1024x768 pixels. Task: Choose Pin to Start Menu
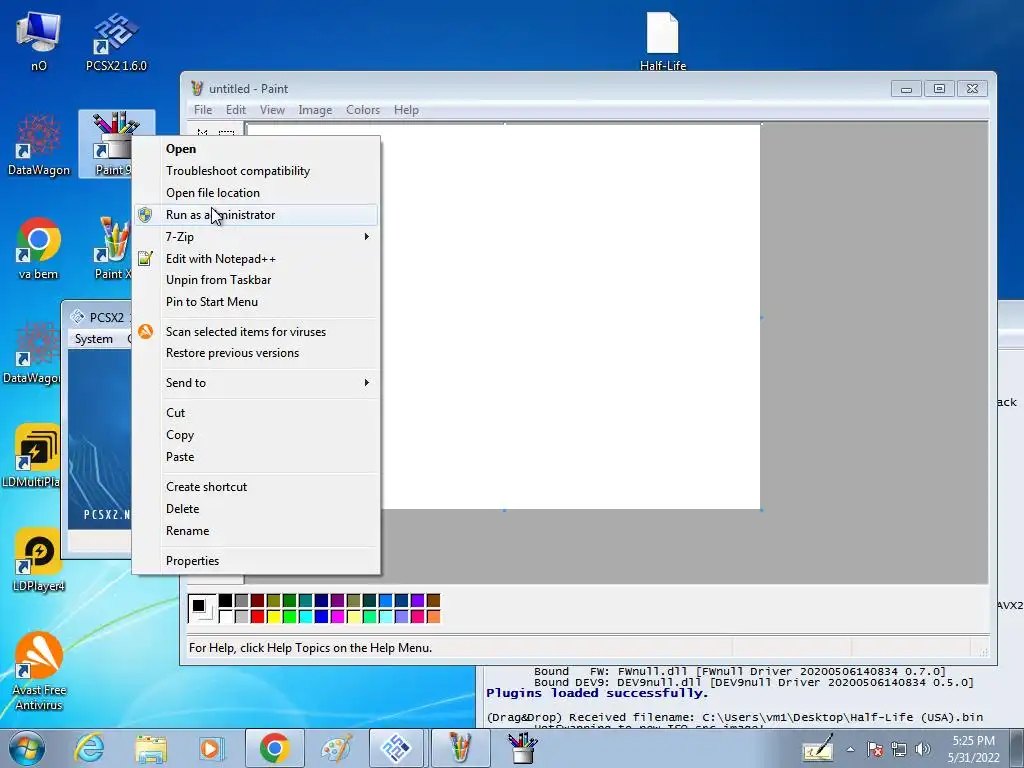pyautogui.click(x=256, y=302)
